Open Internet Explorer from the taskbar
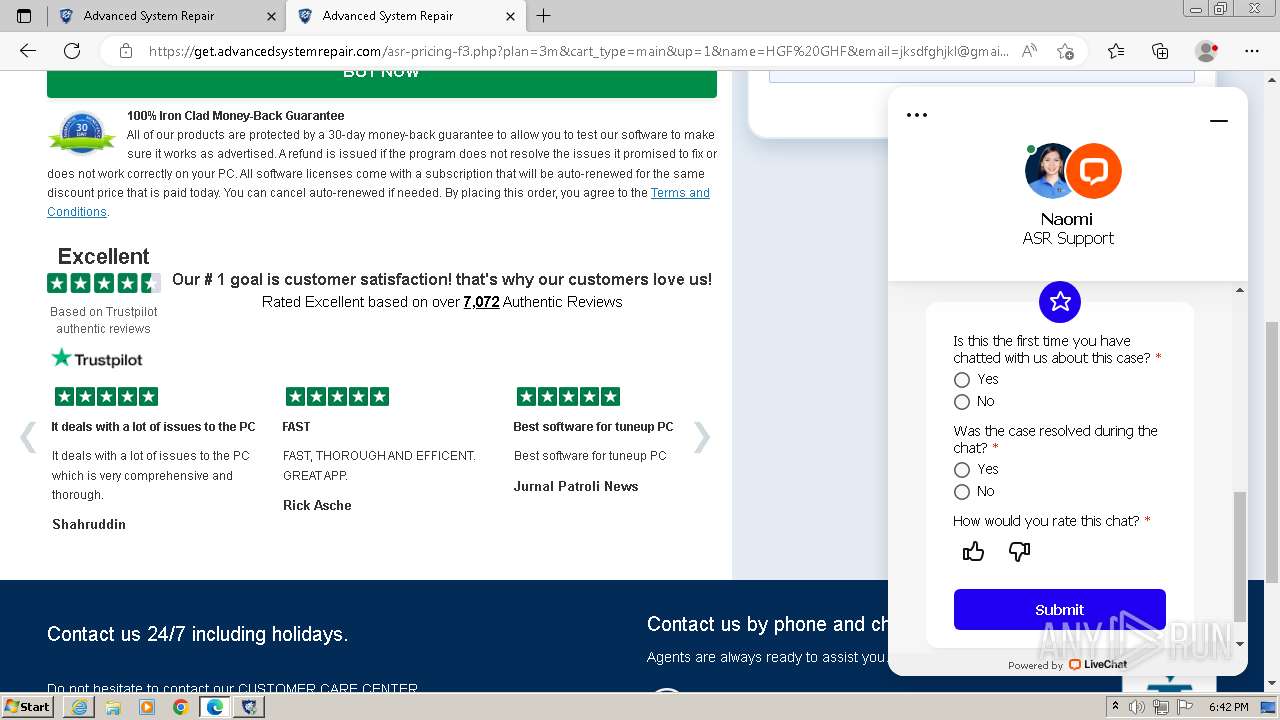 79,707
